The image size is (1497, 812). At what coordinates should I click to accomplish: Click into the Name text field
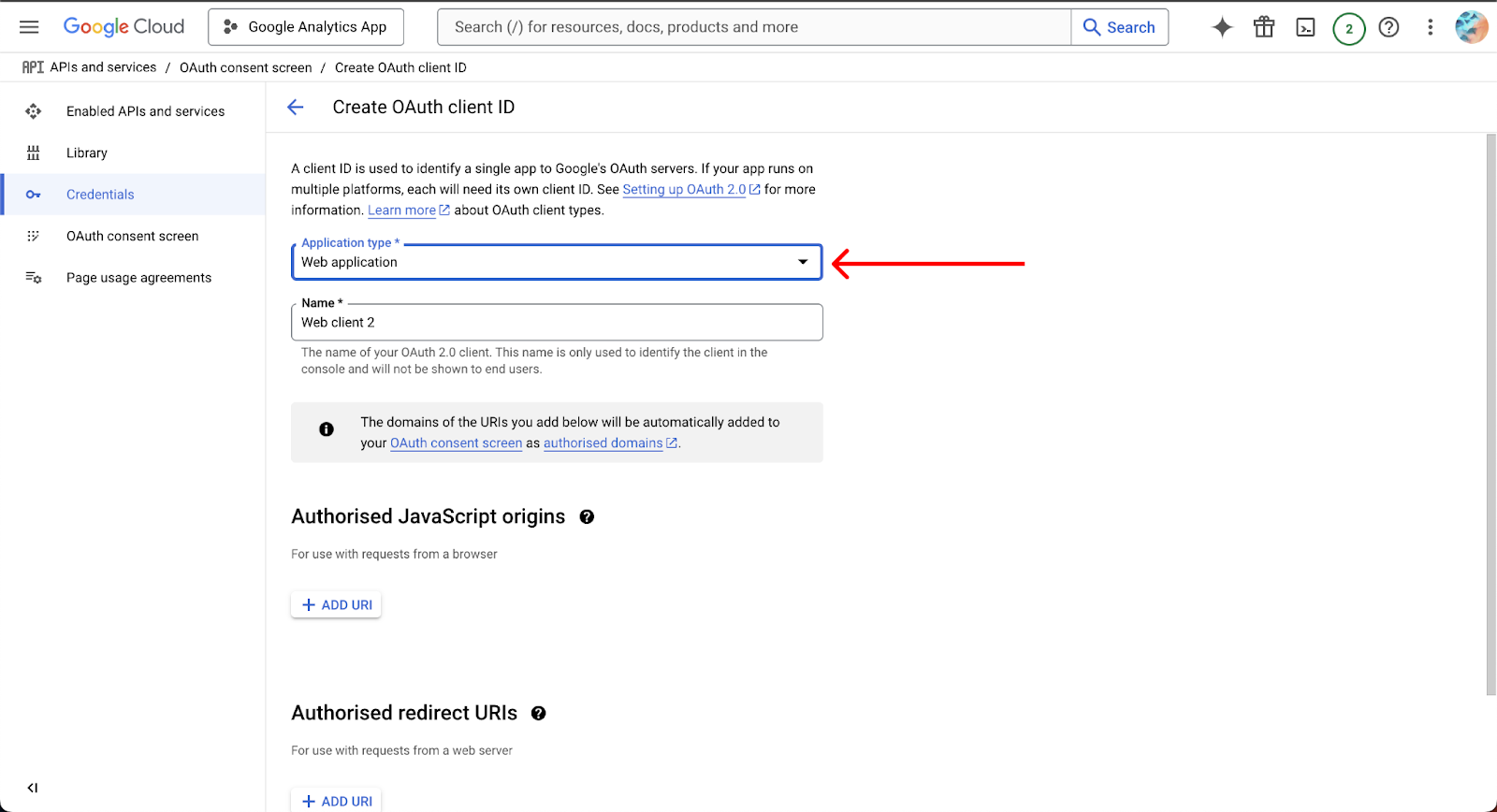coord(556,323)
